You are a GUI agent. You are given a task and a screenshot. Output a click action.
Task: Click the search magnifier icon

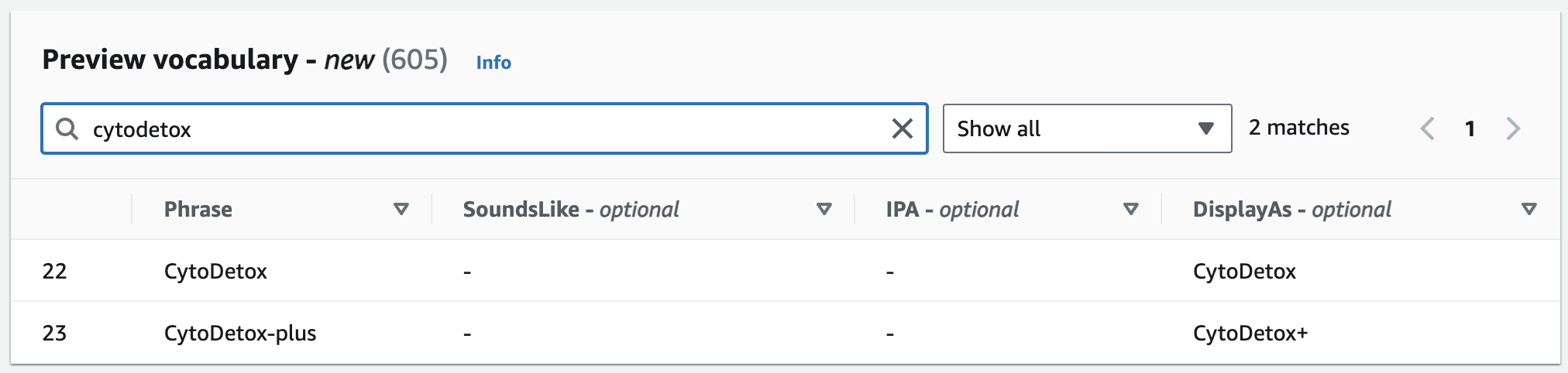pyautogui.click(x=67, y=128)
